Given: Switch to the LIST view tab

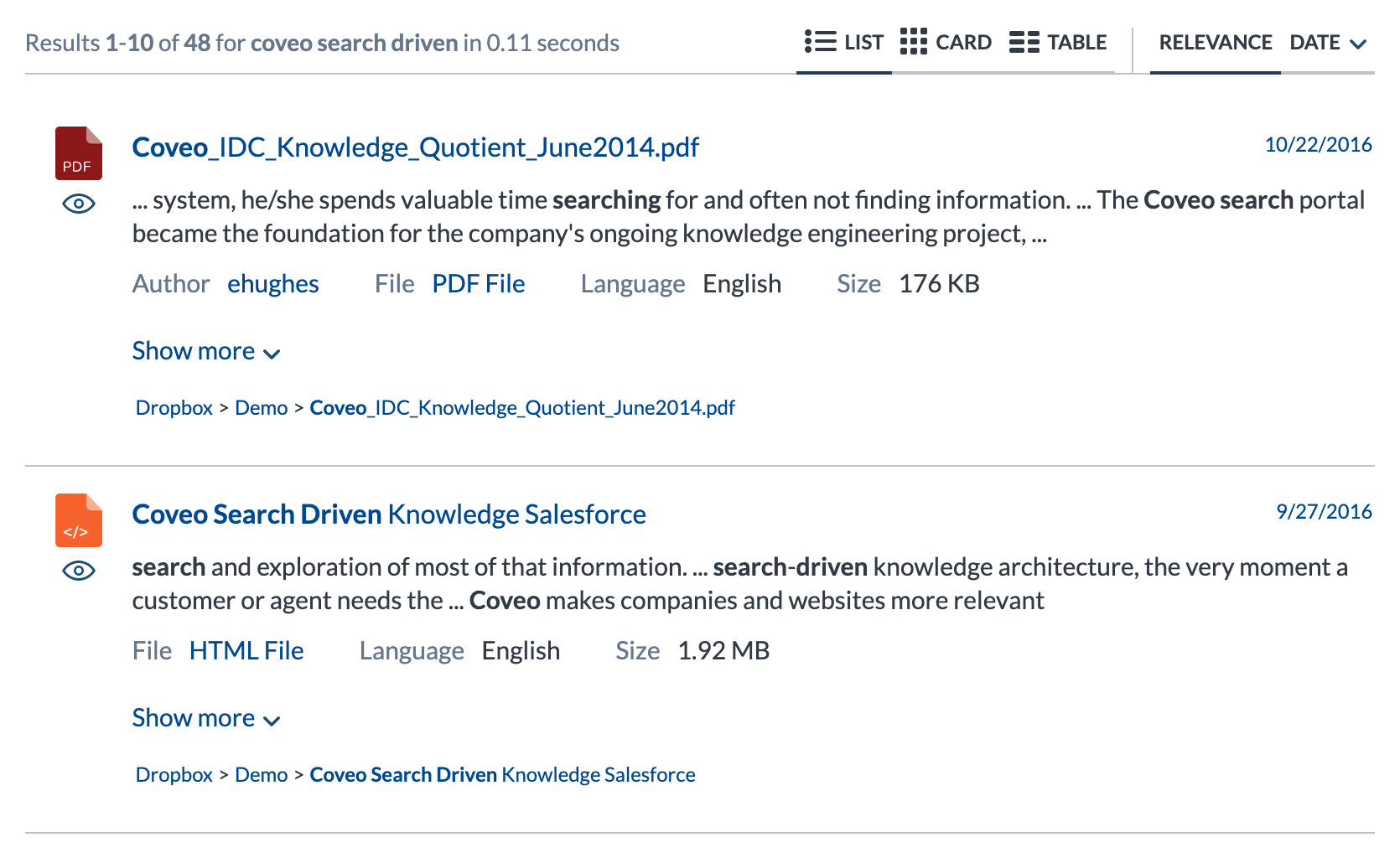Looking at the screenshot, I should pyautogui.click(x=843, y=43).
